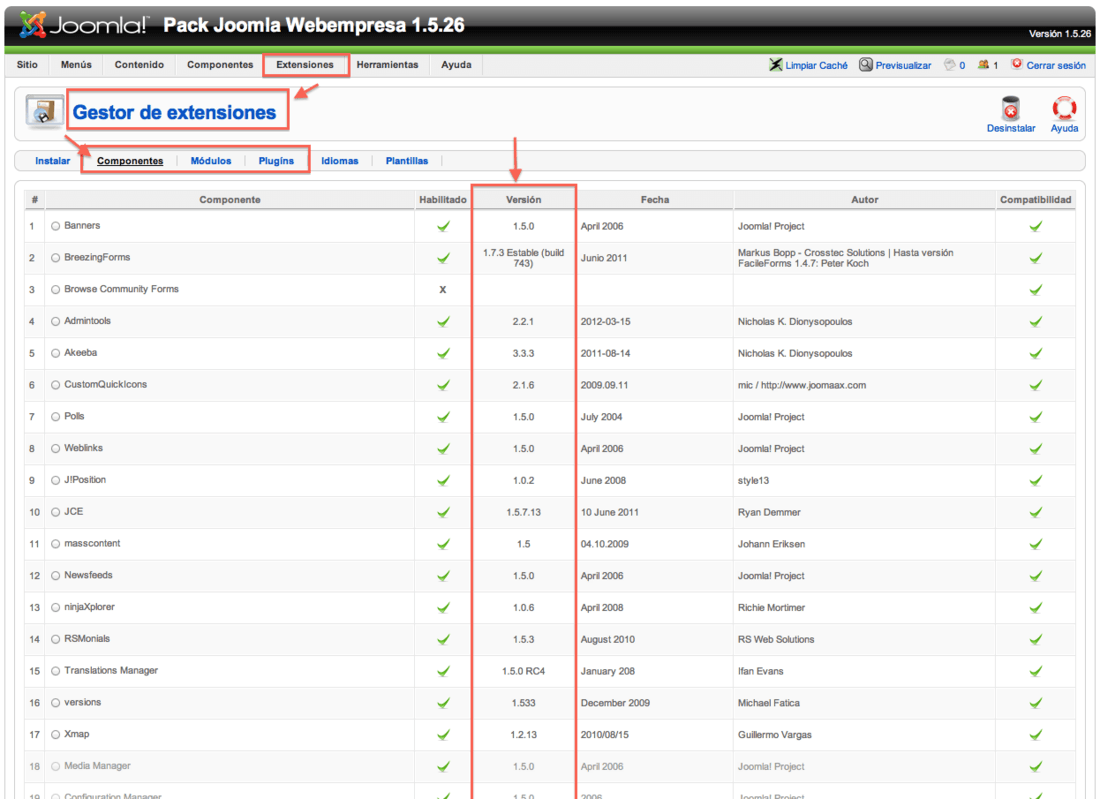Select the Admintools radio button
The image size is (1100, 799).
[x=55, y=321]
